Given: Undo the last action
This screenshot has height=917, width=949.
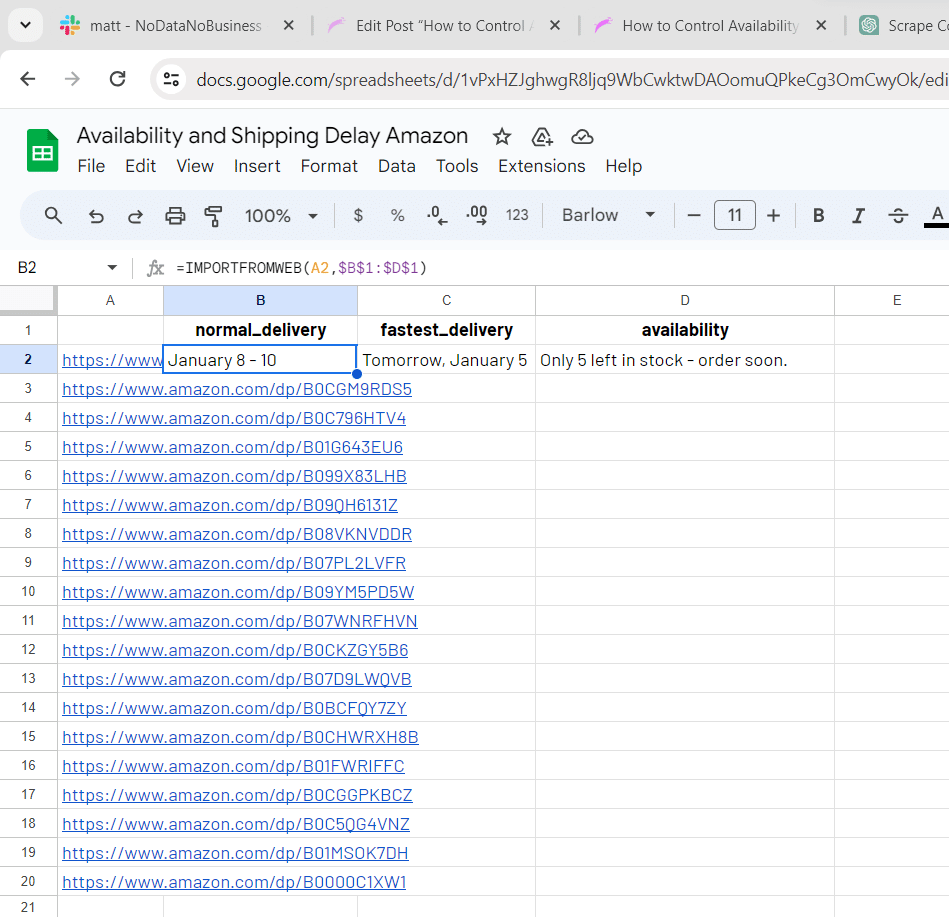Looking at the screenshot, I should point(96,215).
